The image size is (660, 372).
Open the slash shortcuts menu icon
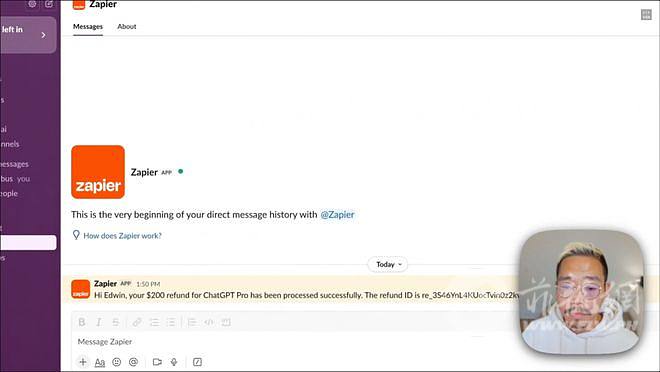pos(197,362)
